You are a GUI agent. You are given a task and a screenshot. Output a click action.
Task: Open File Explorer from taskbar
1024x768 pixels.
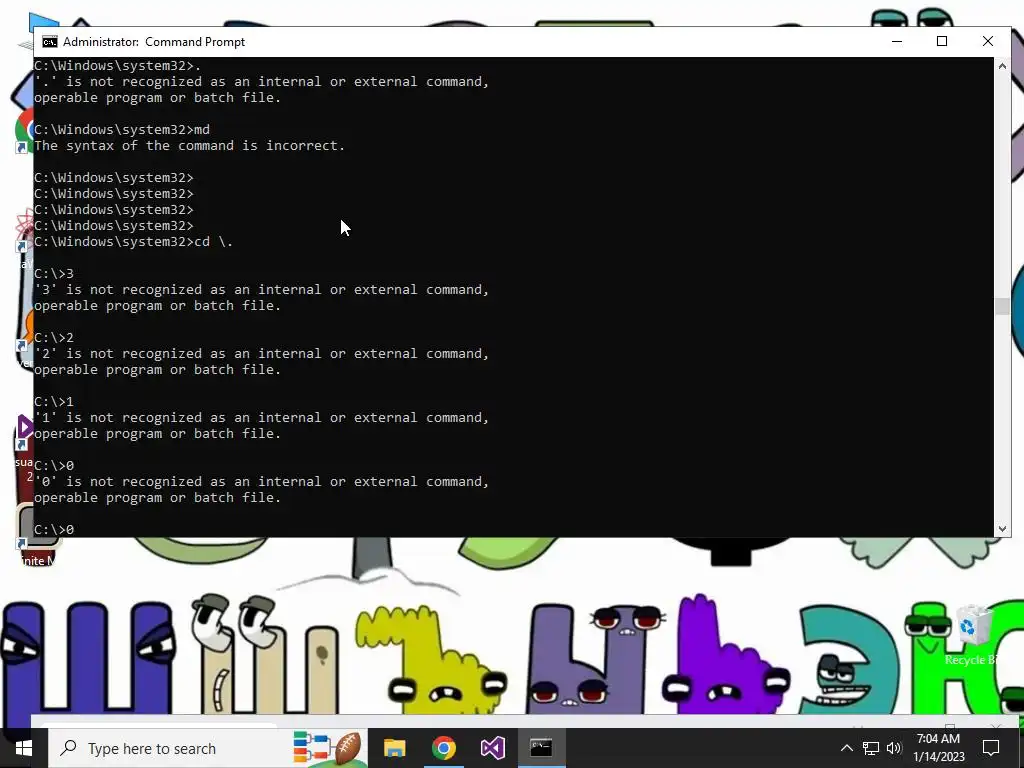[x=394, y=748]
